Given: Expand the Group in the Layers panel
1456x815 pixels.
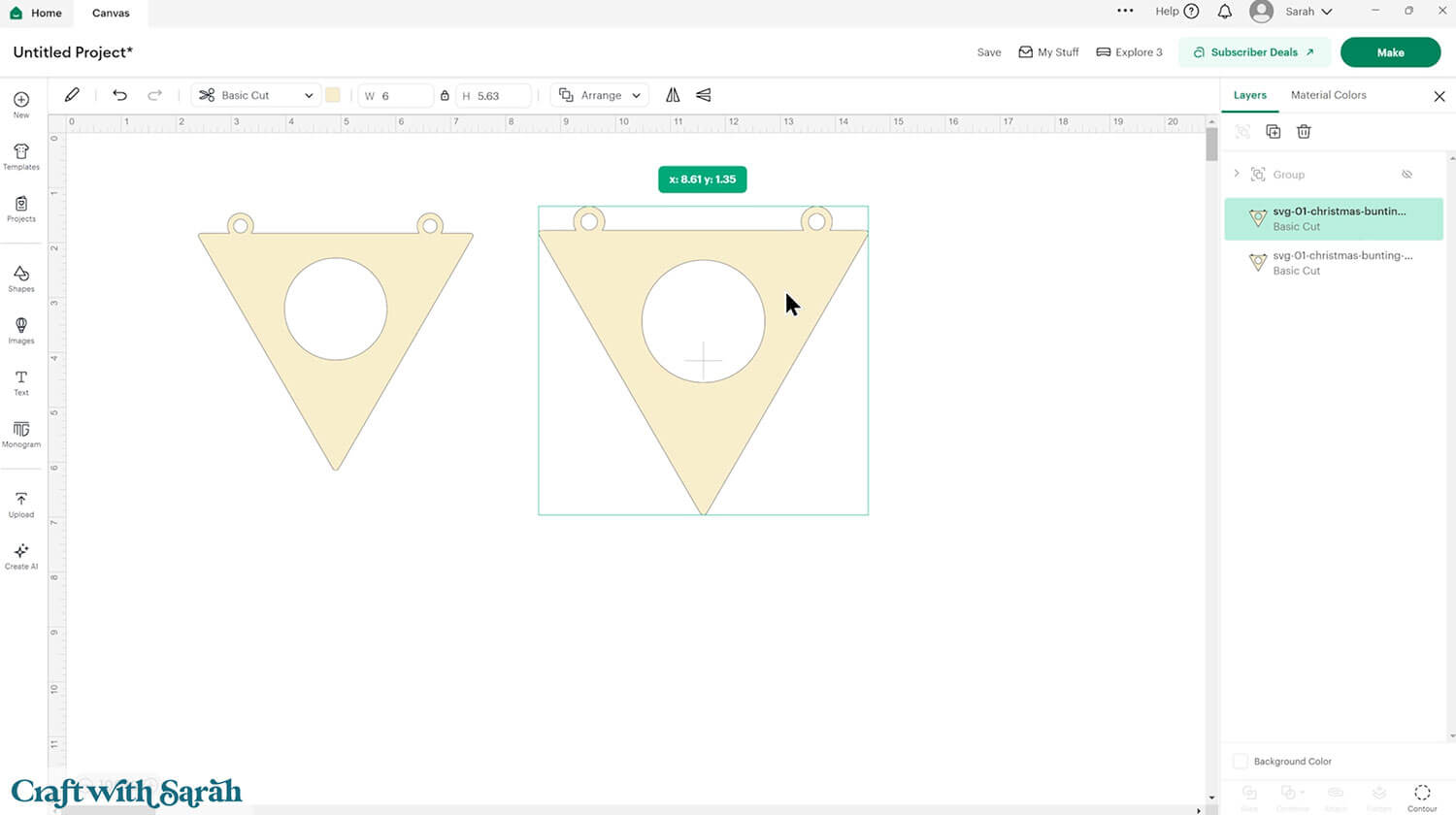Looking at the screenshot, I should (1237, 174).
